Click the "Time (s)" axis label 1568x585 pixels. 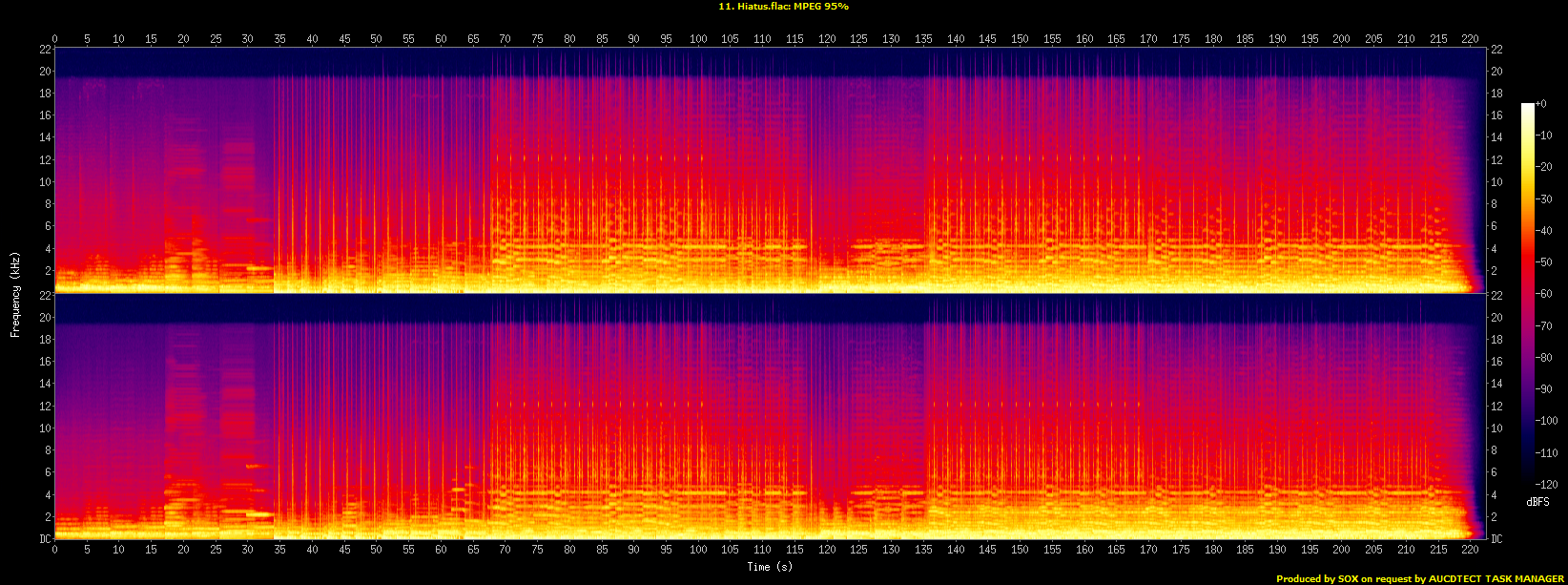click(770, 567)
